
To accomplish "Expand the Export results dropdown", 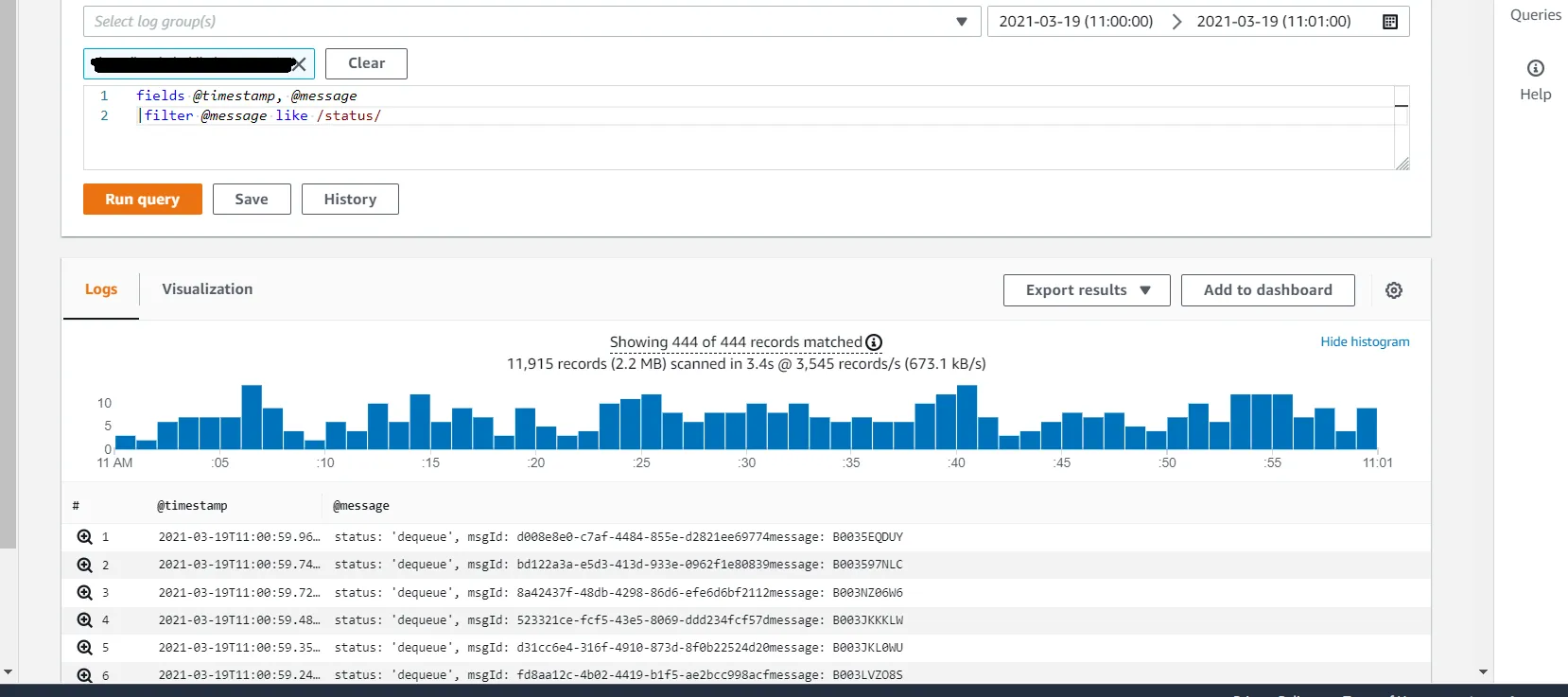I will (1087, 290).
